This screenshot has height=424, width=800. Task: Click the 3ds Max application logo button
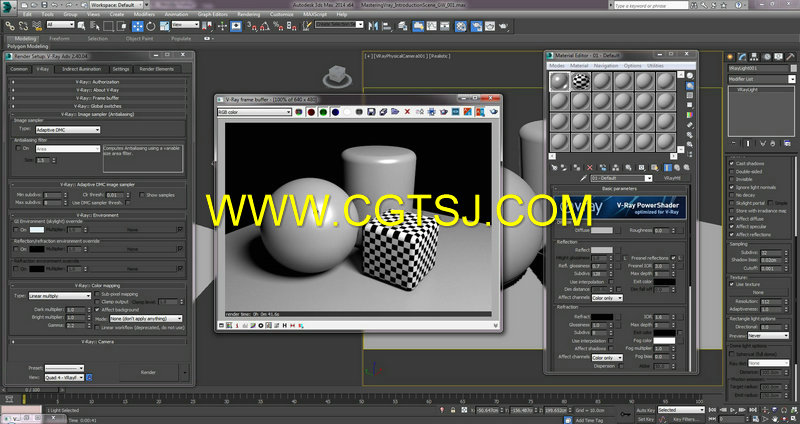point(10,6)
